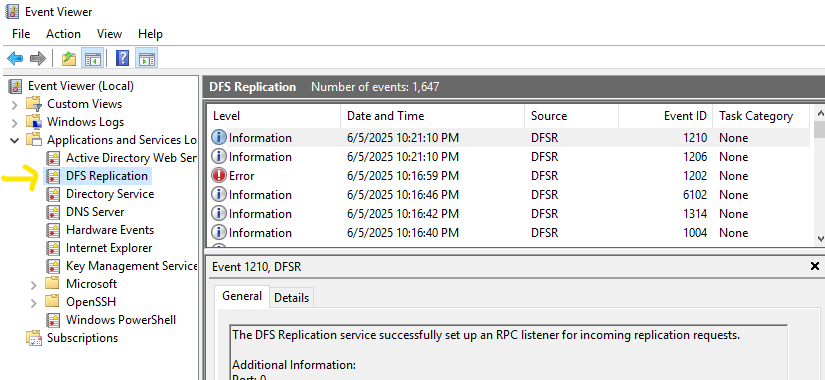Click the Up One Level folder icon
The image size is (825, 380).
[x=69, y=58]
